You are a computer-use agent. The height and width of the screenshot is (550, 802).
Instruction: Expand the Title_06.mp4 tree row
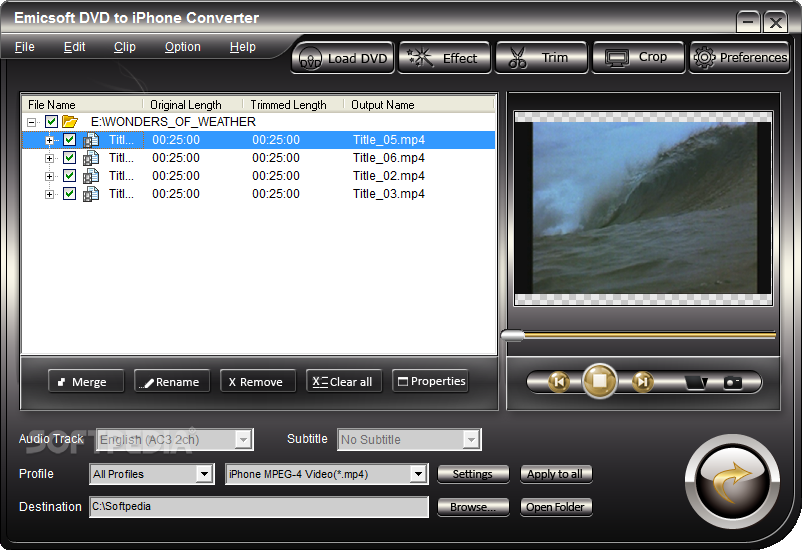point(49,158)
